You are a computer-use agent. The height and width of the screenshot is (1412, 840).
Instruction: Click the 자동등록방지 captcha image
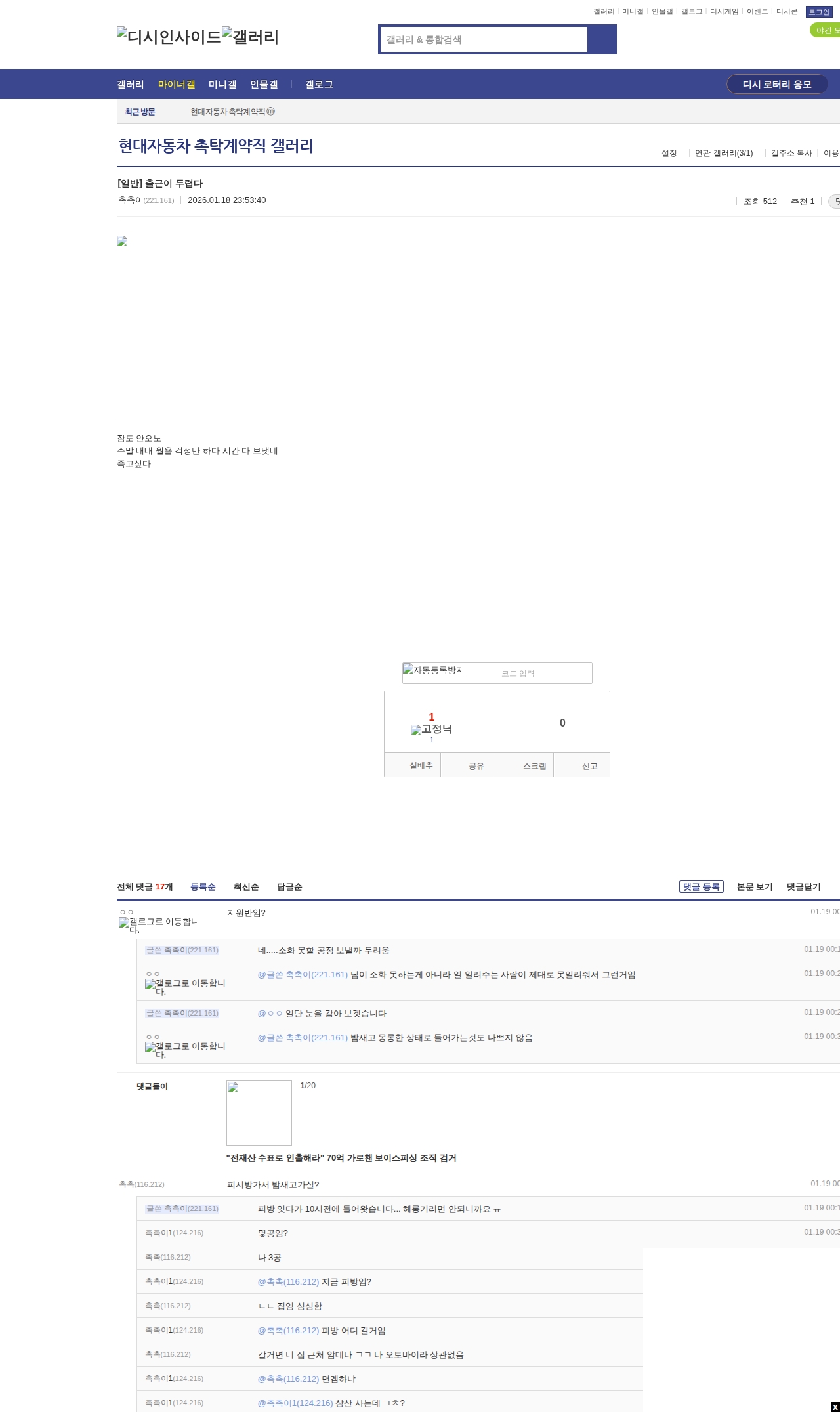[434, 670]
